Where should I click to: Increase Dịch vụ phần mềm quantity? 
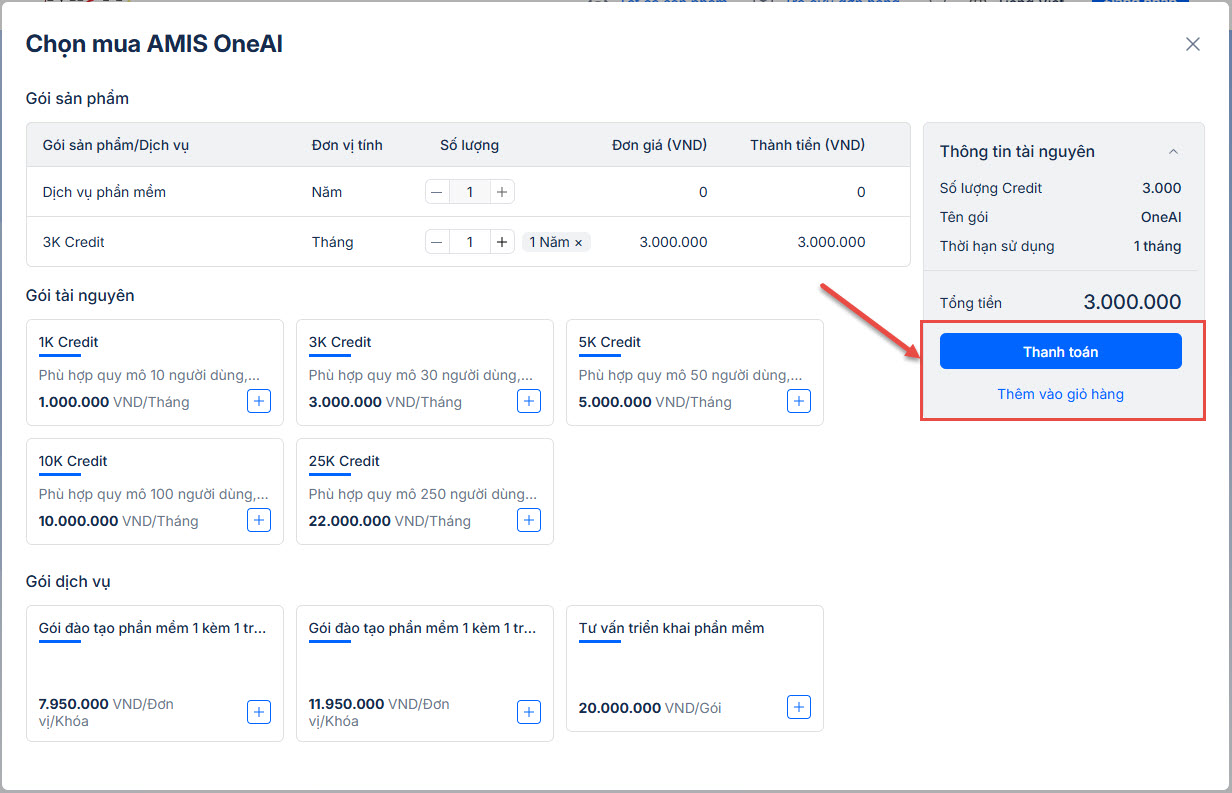(x=502, y=192)
